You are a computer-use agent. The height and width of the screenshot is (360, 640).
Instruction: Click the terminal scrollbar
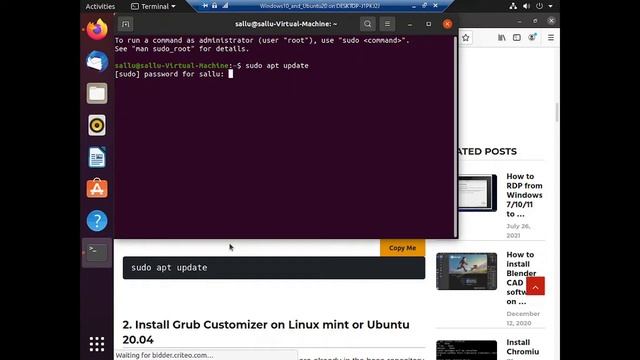(x=456, y=136)
